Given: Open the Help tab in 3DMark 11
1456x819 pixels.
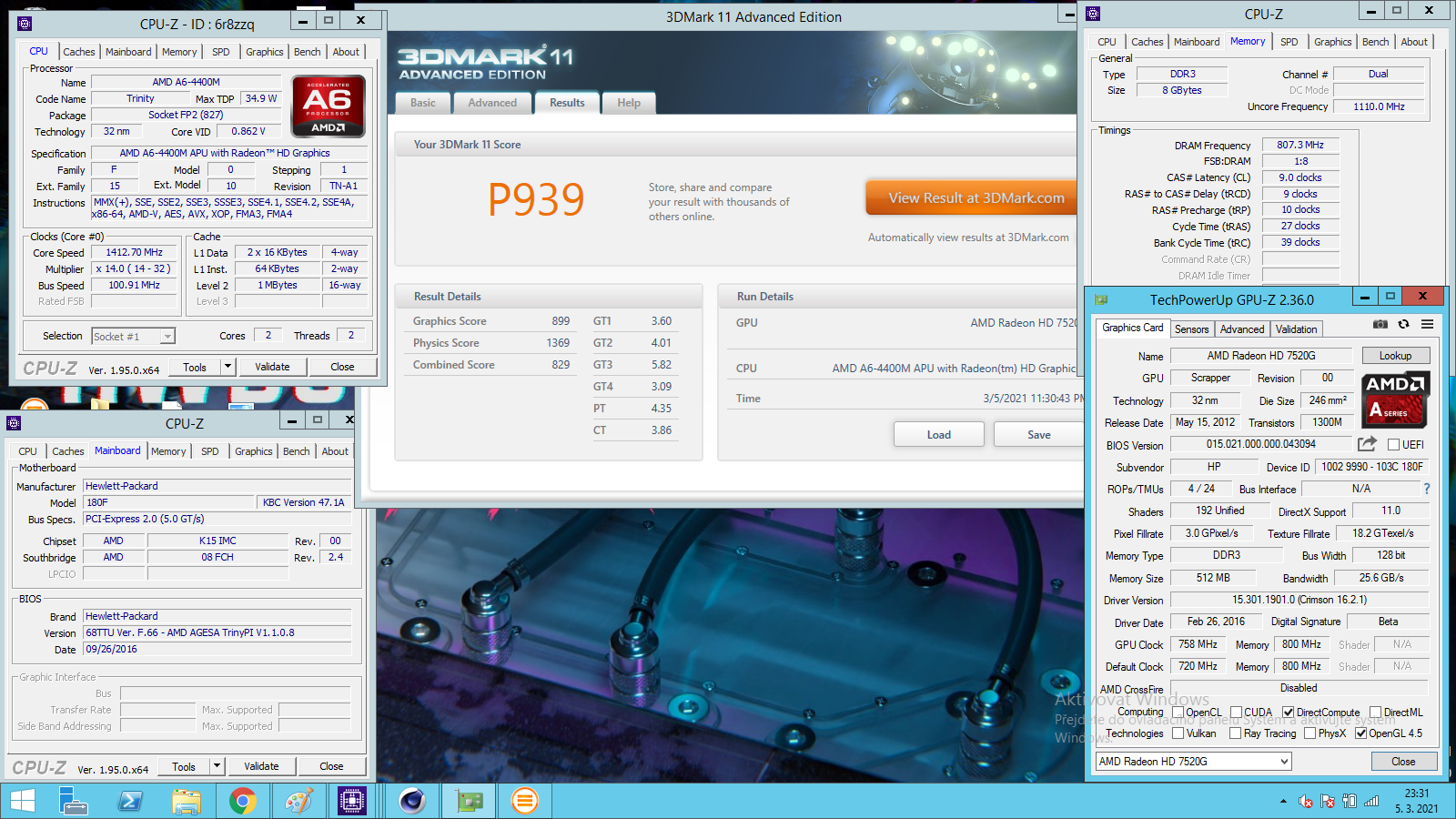Looking at the screenshot, I should 629,103.
